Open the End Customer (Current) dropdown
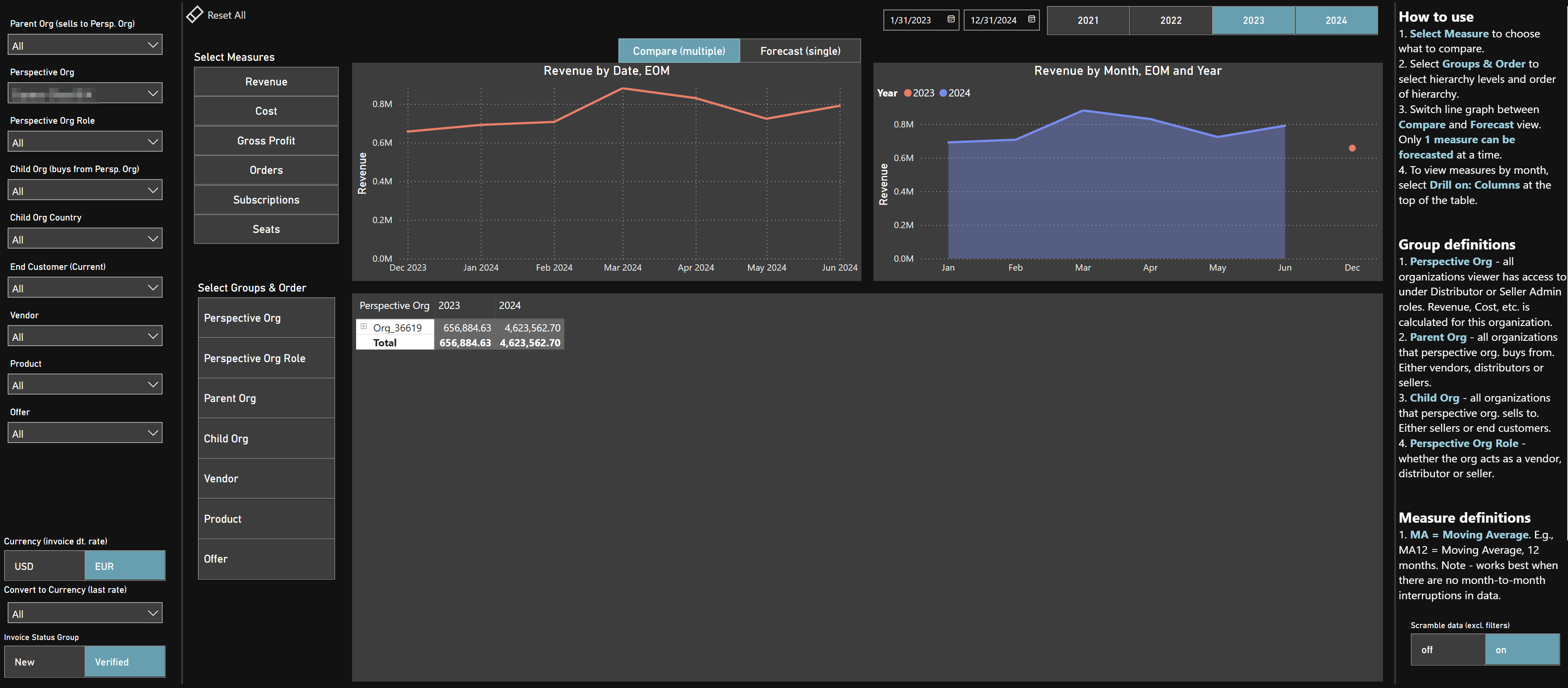This screenshot has height=688, width=1568. point(85,287)
